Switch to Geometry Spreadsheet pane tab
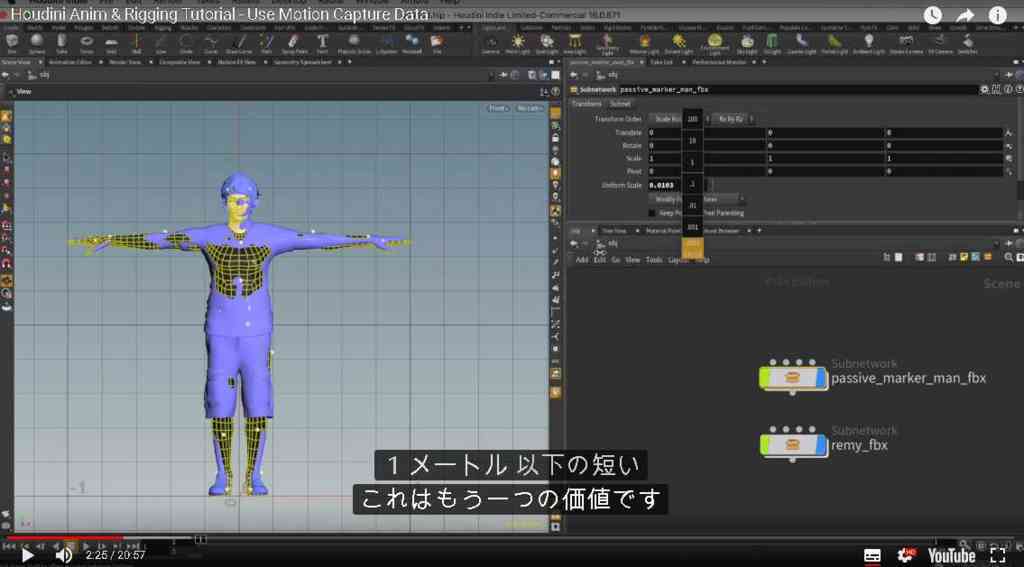The width and height of the screenshot is (1024, 567). (302, 62)
